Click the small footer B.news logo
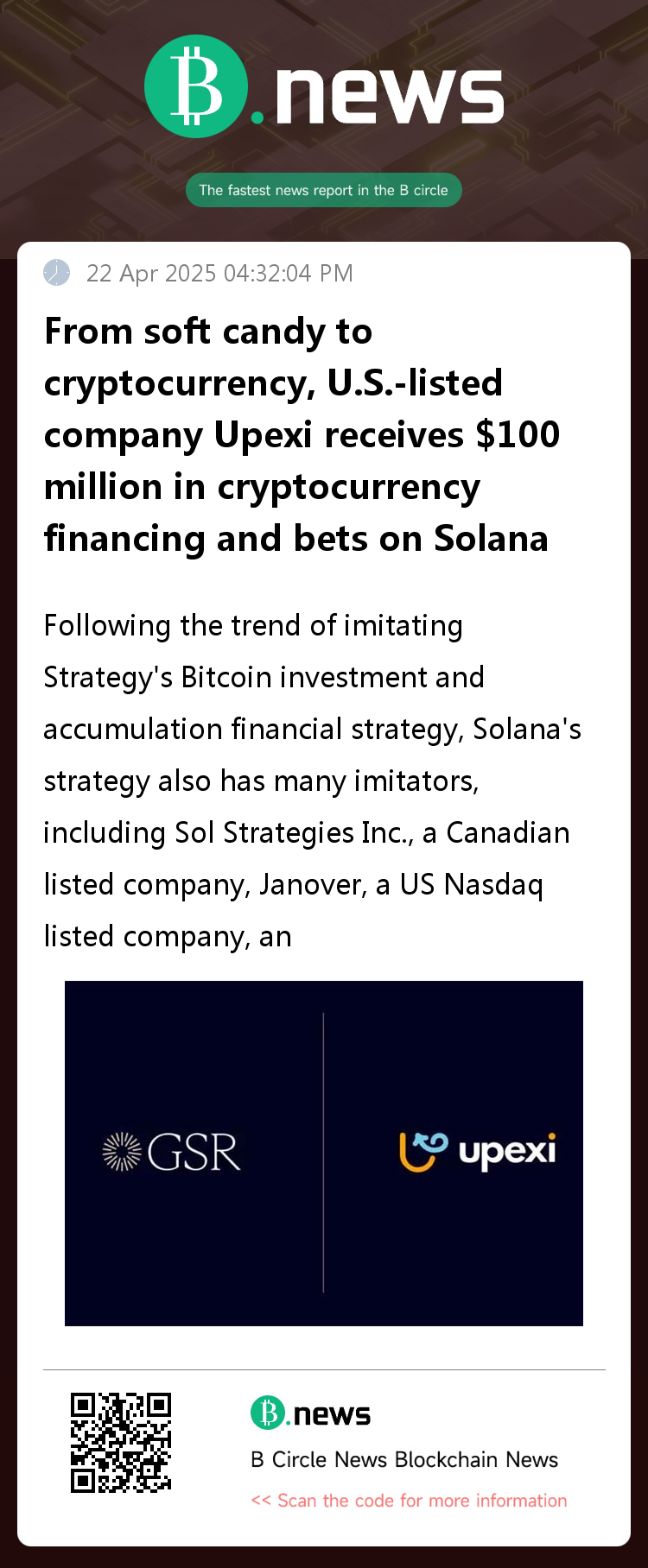Screen dimensions: 648x1568 point(311,1413)
